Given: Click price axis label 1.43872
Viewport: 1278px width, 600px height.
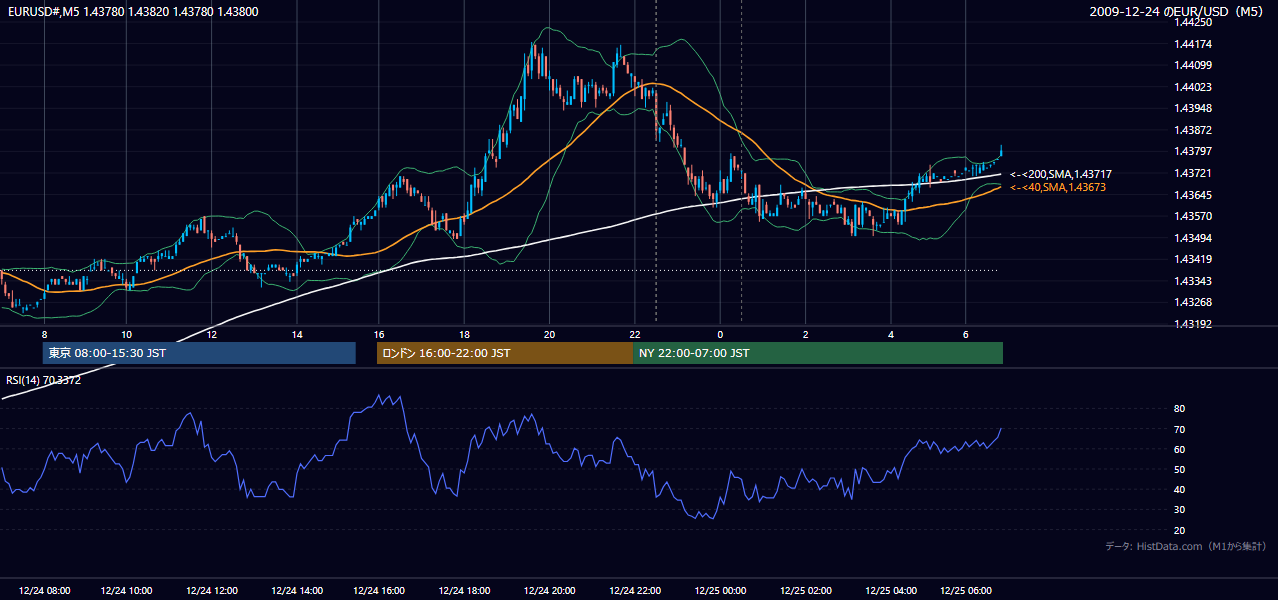Looking at the screenshot, I should (x=1192, y=130).
